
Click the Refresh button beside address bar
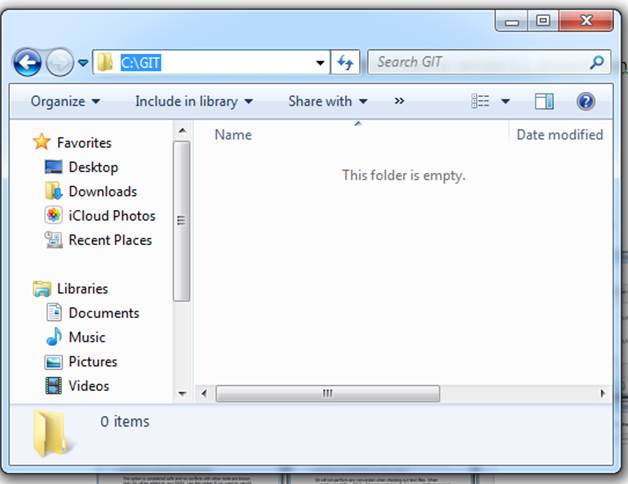click(345, 63)
